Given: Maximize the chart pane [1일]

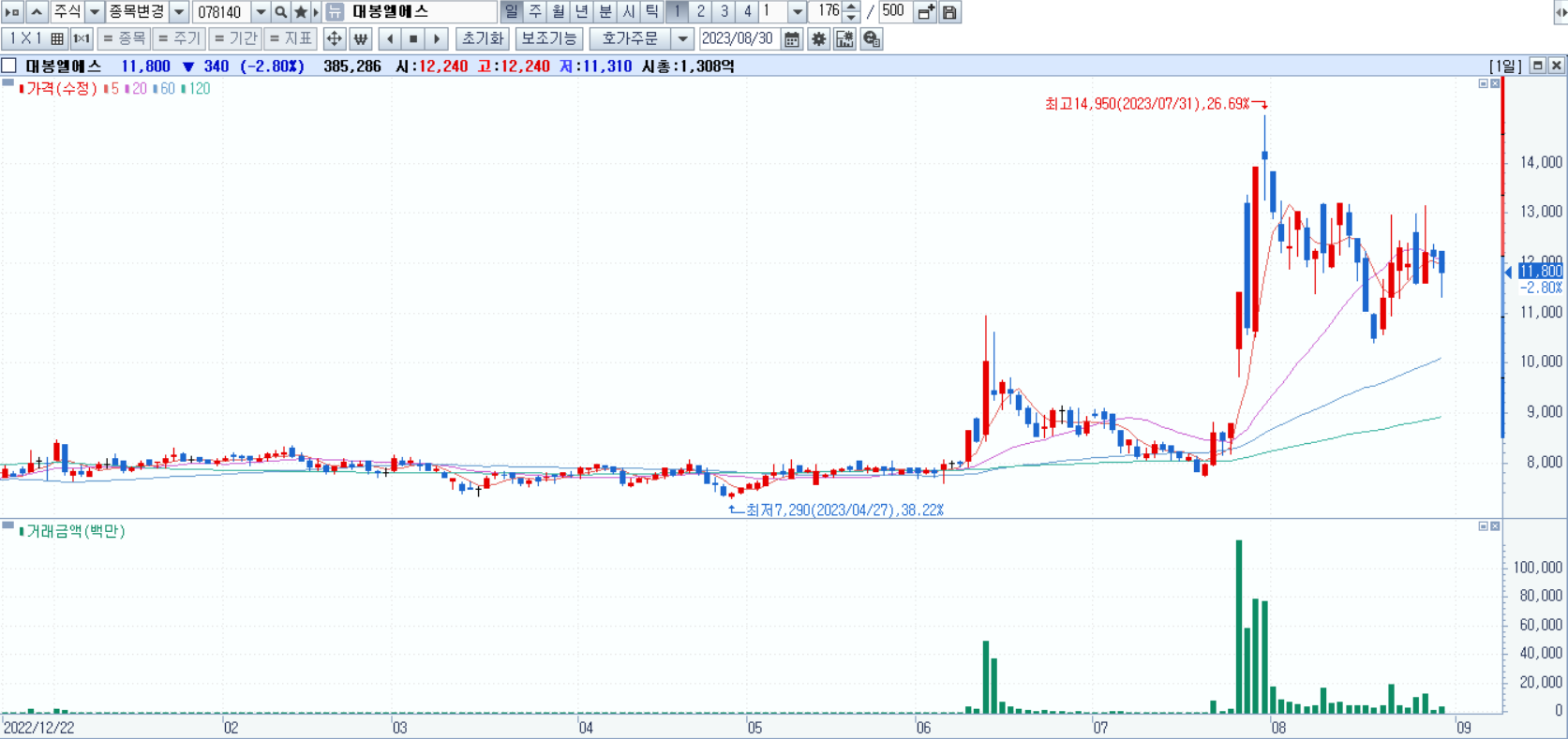Looking at the screenshot, I should 1538,65.
